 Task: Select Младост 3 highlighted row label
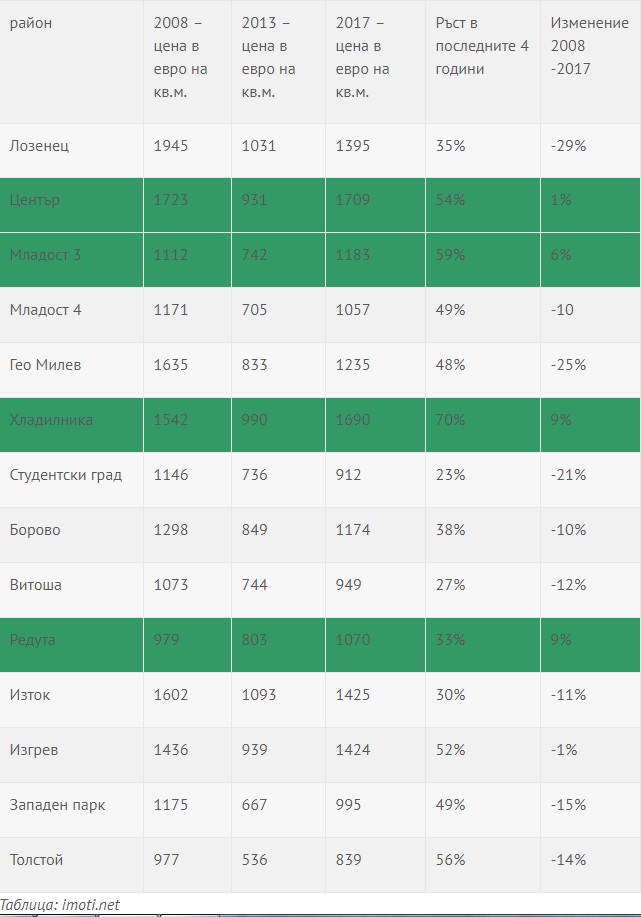pos(45,255)
